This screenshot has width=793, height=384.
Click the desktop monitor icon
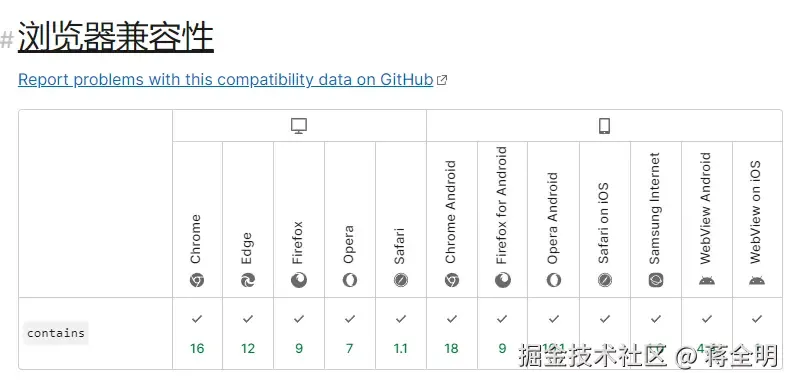(299, 126)
